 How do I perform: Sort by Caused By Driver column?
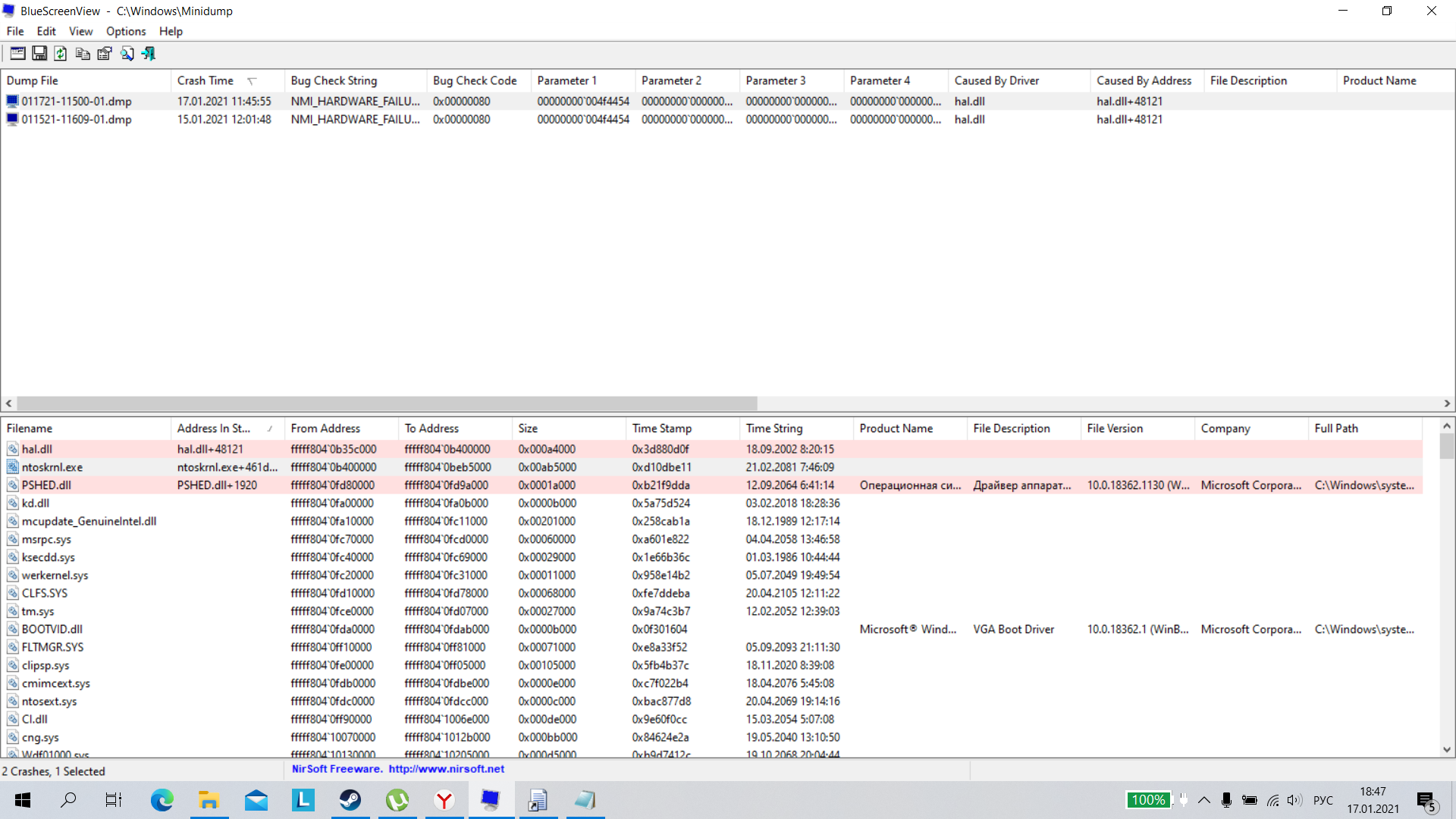[1020, 80]
